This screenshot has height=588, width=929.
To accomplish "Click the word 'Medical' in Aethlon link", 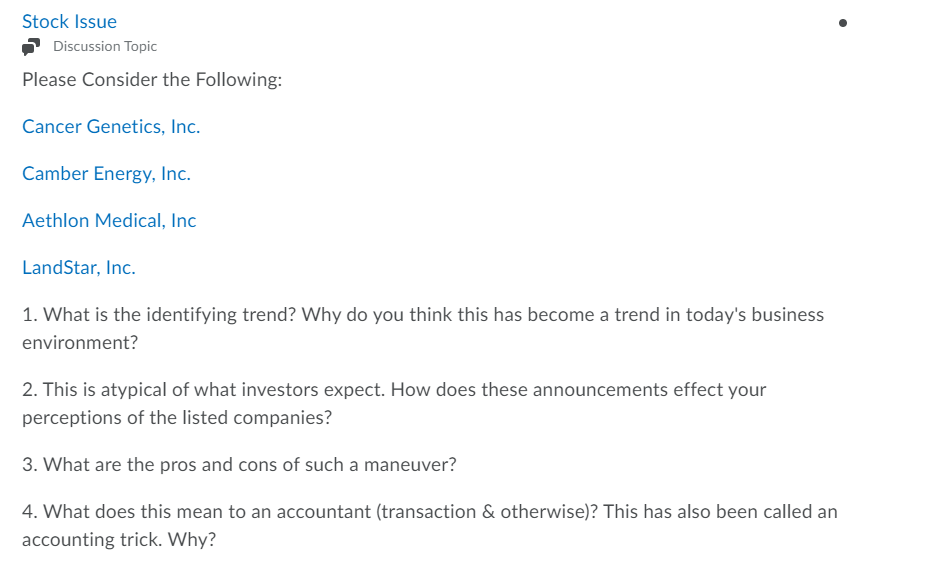I will (x=130, y=220).
